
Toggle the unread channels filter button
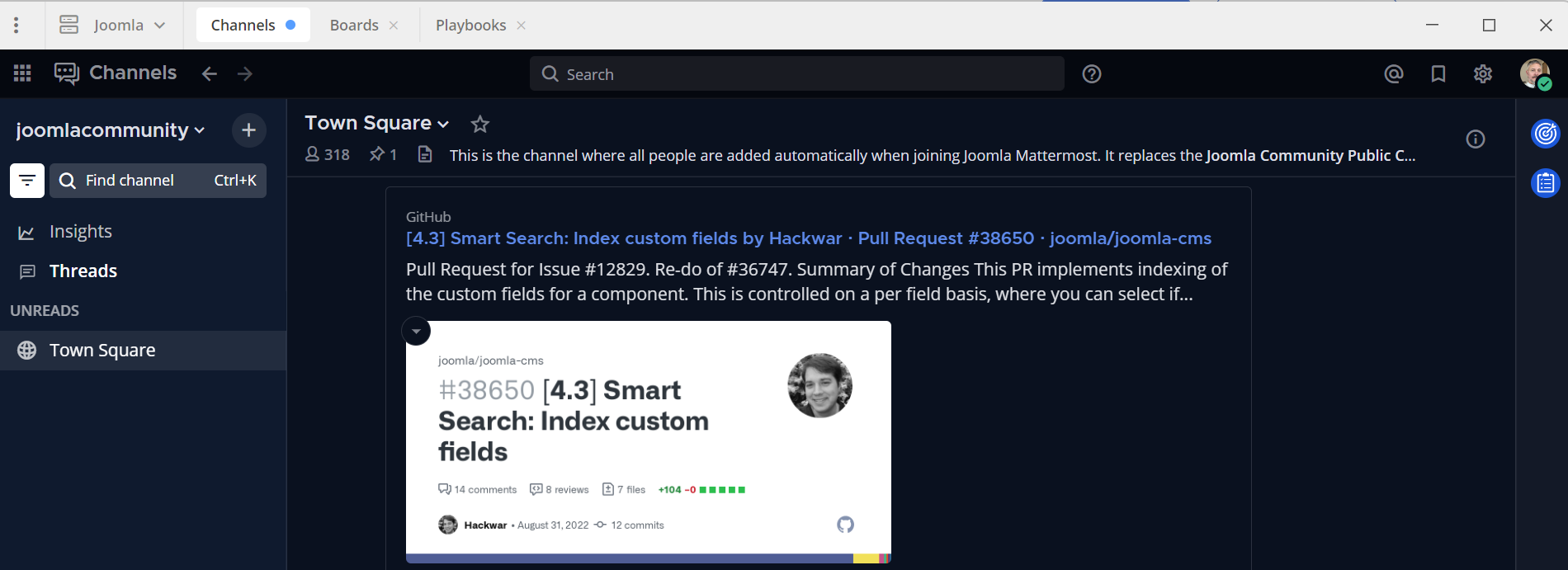(x=27, y=180)
